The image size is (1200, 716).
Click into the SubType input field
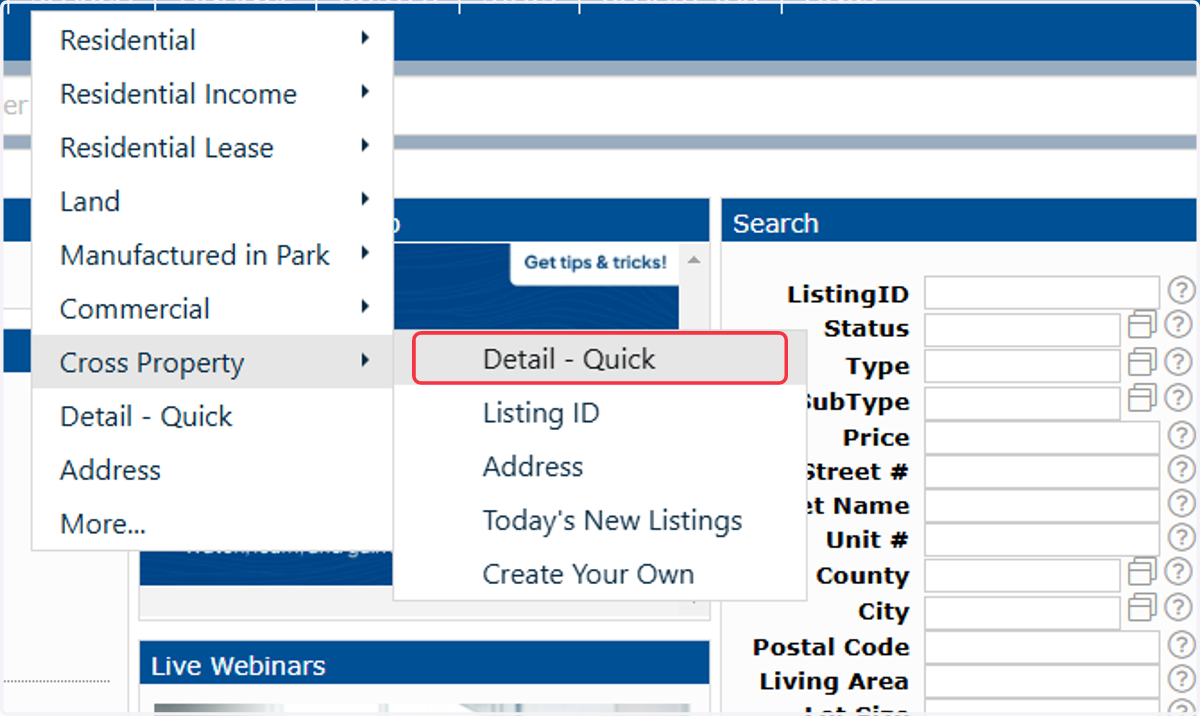click(x=1022, y=402)
